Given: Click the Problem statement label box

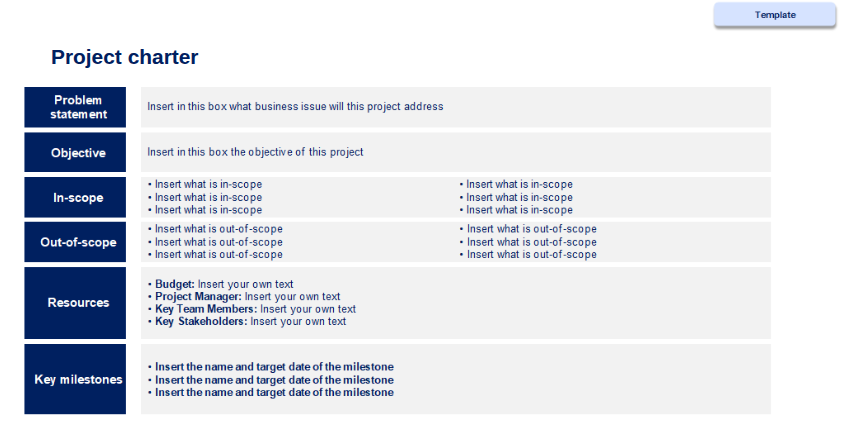Looking at the screenshot, I should (75, 107).
